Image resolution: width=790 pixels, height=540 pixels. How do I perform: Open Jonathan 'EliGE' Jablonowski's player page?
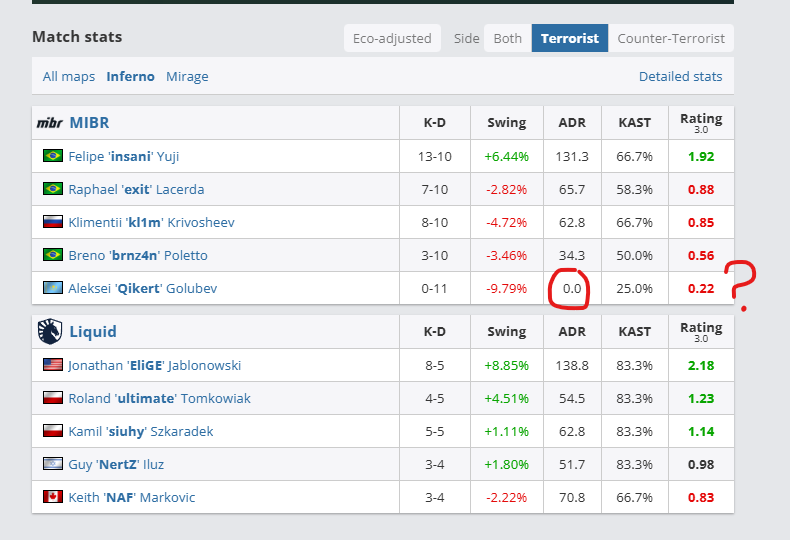[154, 365]
